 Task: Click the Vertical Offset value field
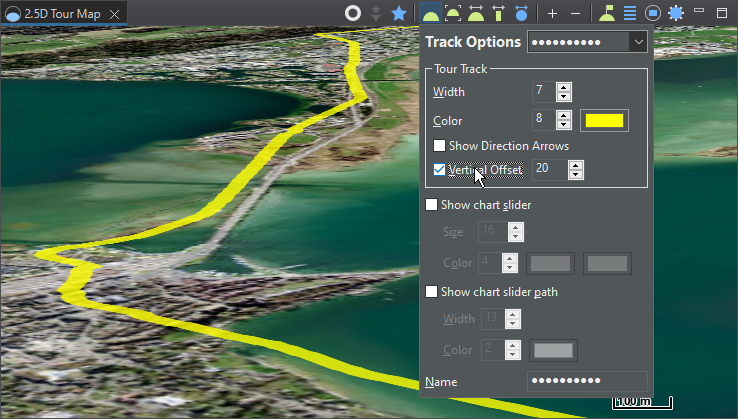tap(550, 169)
